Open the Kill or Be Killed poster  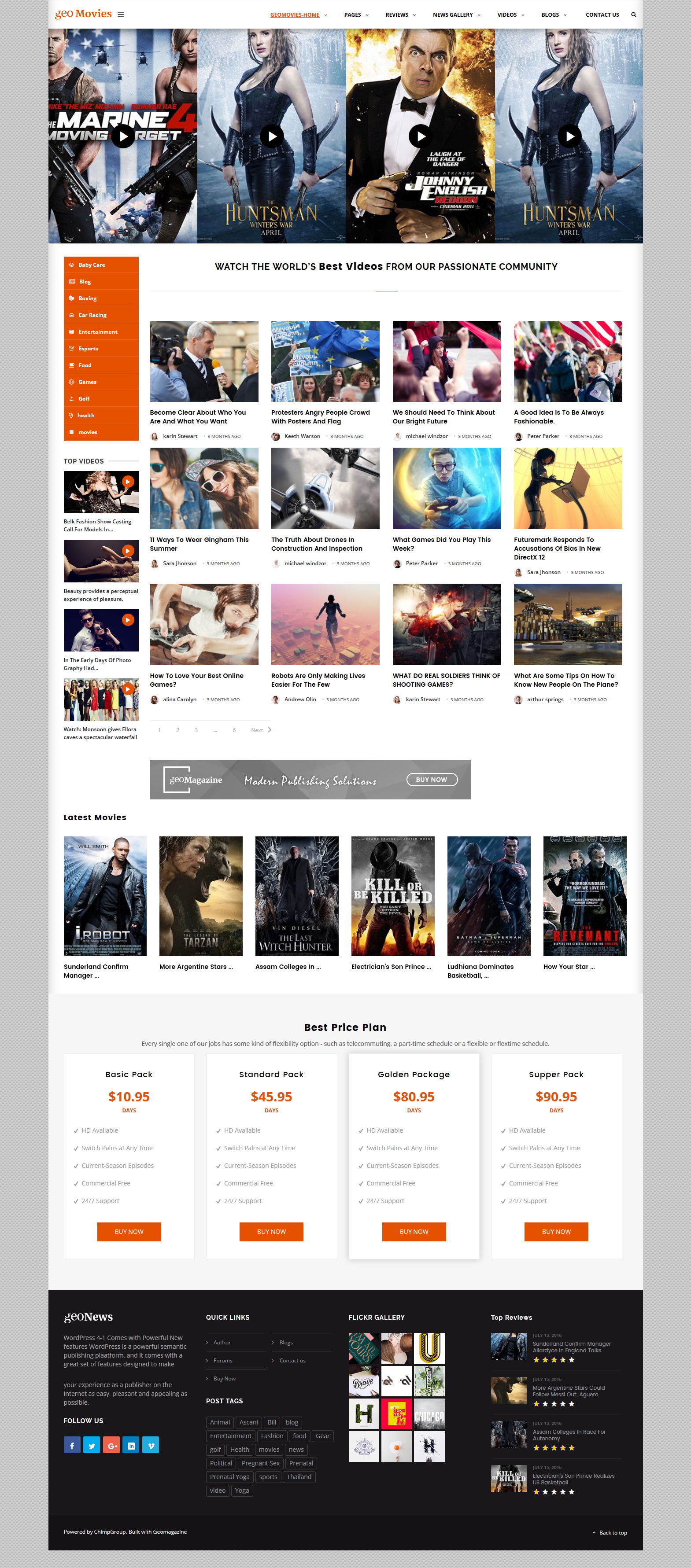[393, 896]
